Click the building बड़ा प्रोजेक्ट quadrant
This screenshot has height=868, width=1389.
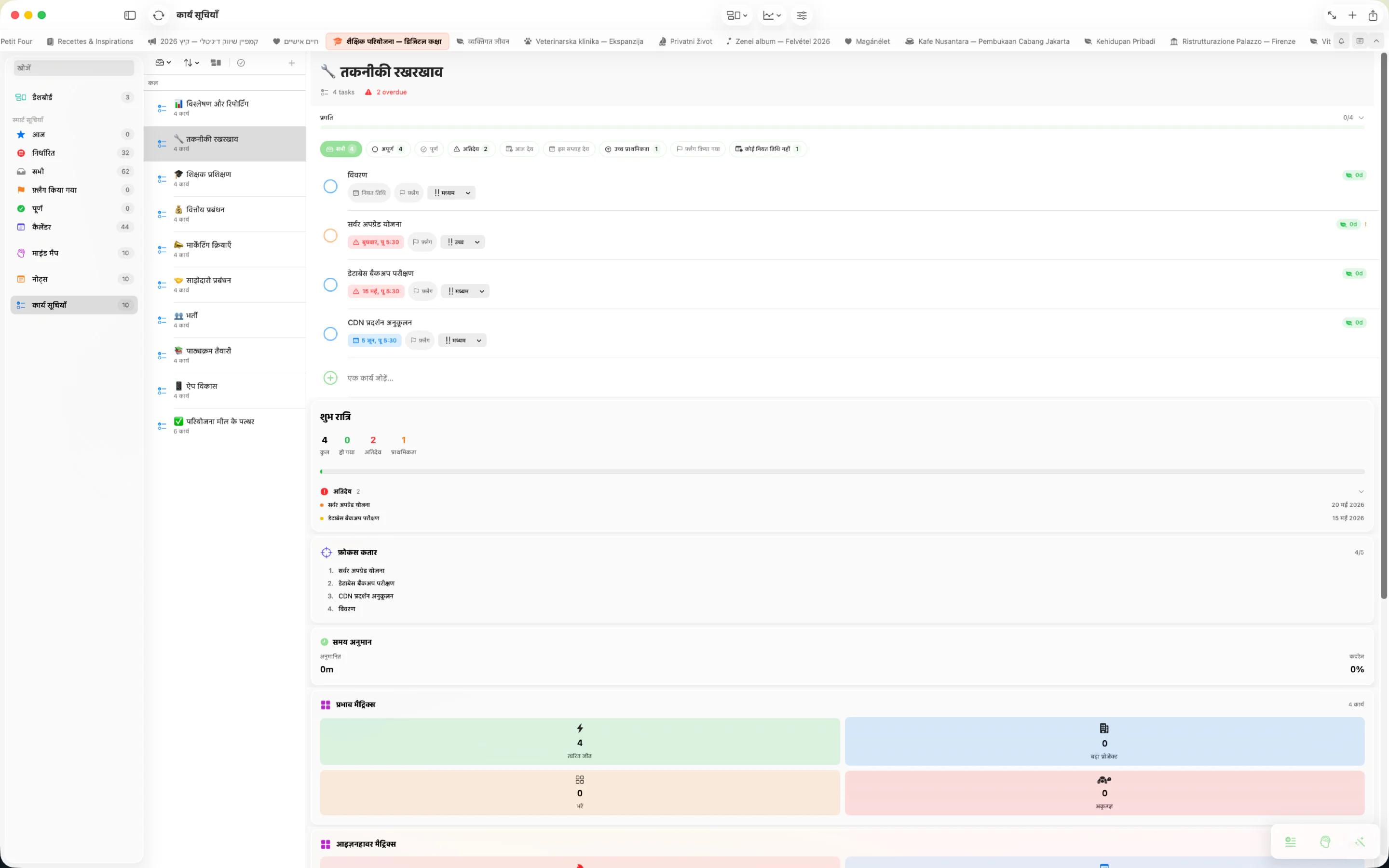[1104, 741]
